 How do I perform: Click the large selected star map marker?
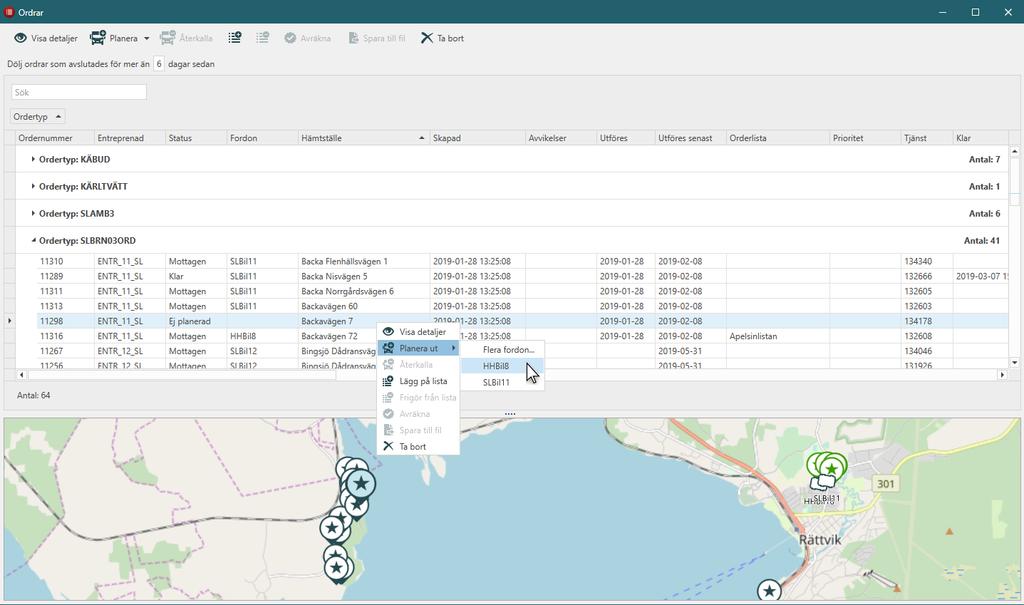[x=360, y=485]
